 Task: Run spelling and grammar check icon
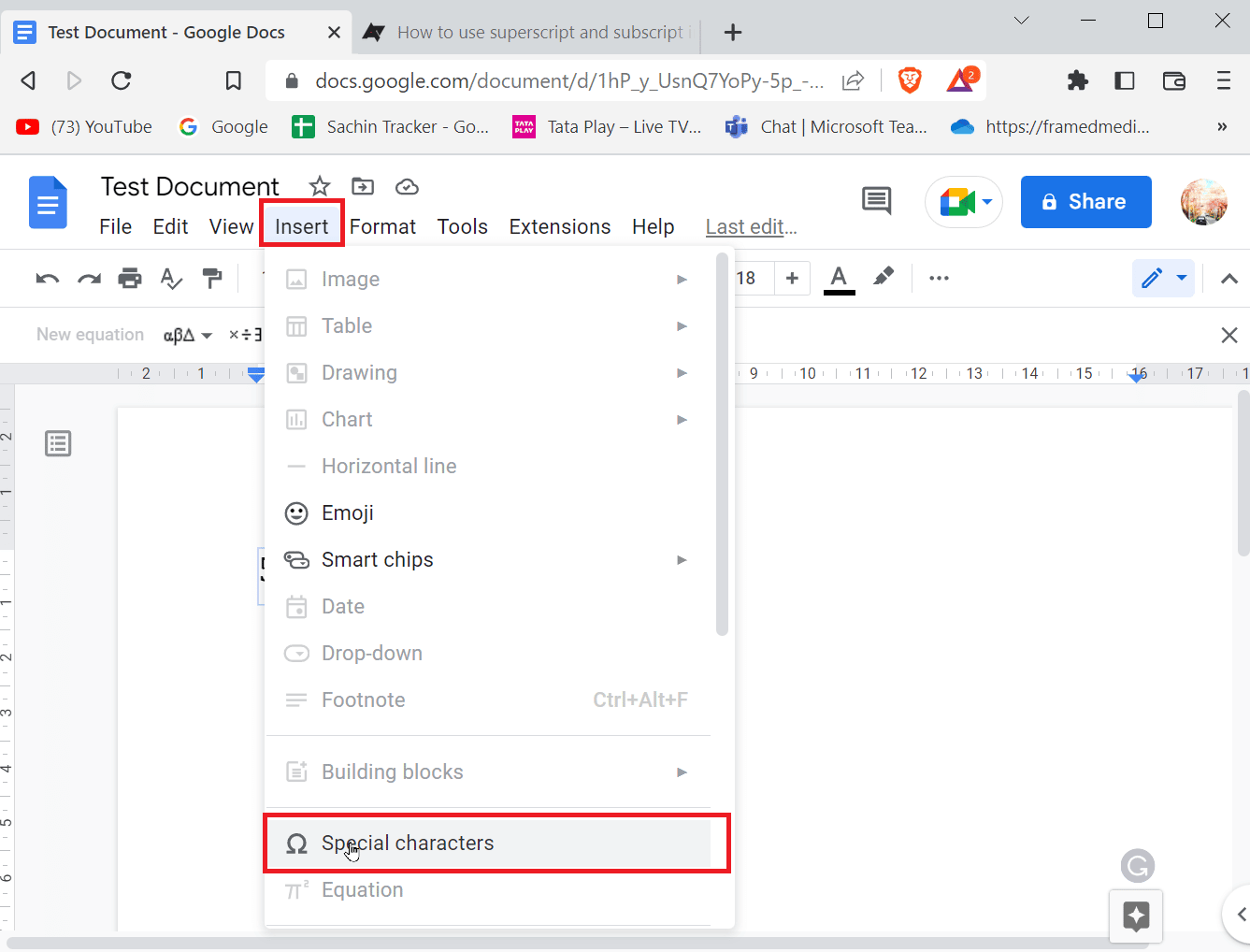coord(171,278)
